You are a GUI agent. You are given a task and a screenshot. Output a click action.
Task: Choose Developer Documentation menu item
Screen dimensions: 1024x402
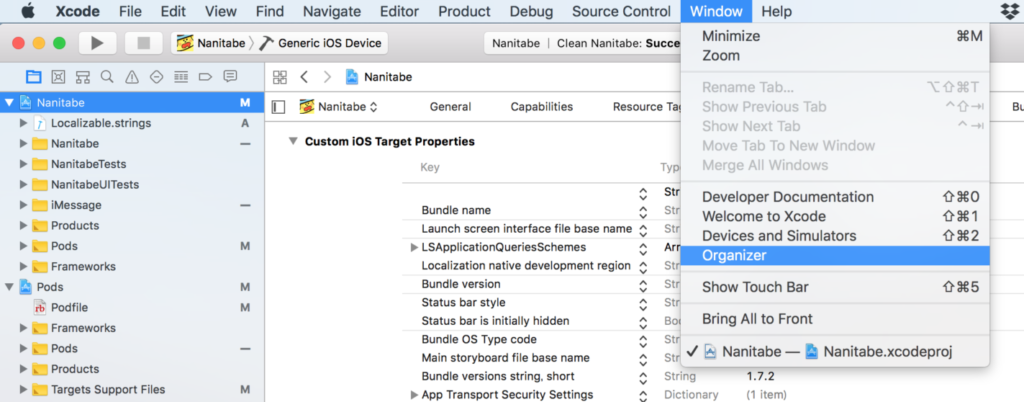(x=835, y=197)
